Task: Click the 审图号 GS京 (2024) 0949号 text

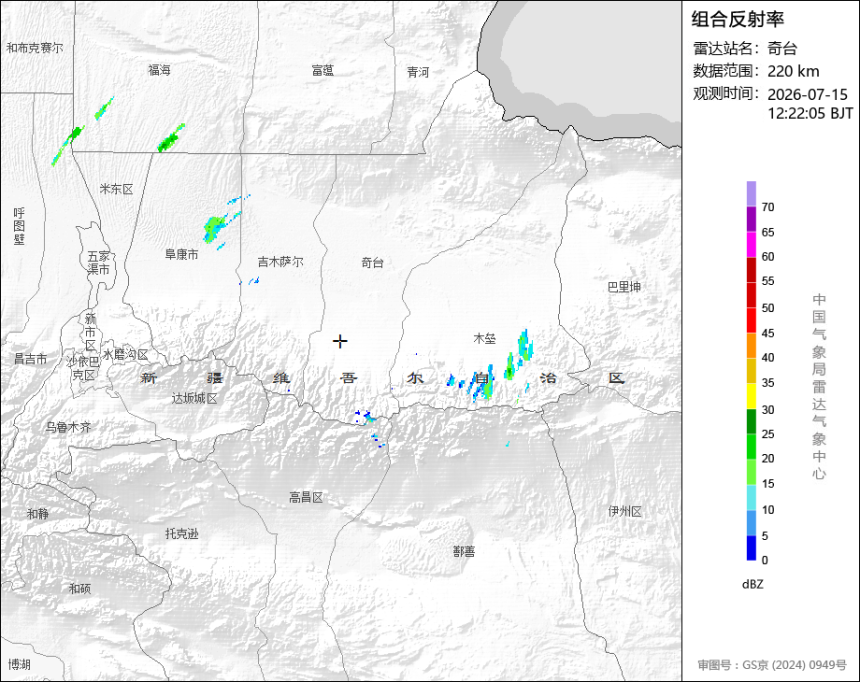Action: pos(772,665)
